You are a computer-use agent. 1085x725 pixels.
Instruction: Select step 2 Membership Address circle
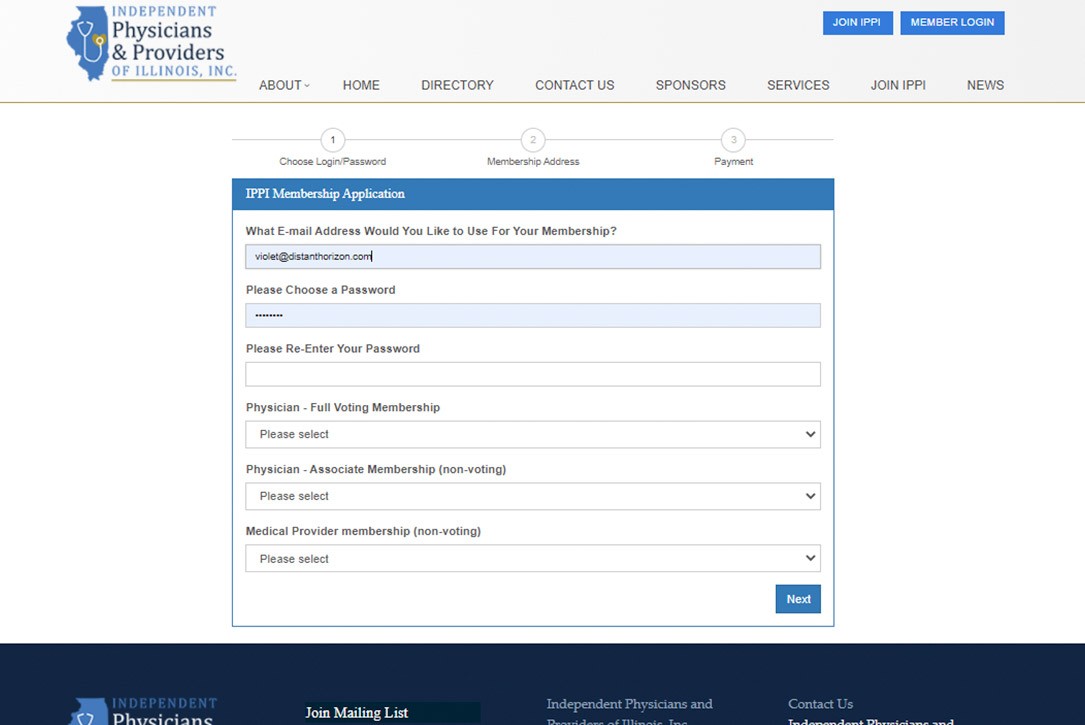coord(533,140)
